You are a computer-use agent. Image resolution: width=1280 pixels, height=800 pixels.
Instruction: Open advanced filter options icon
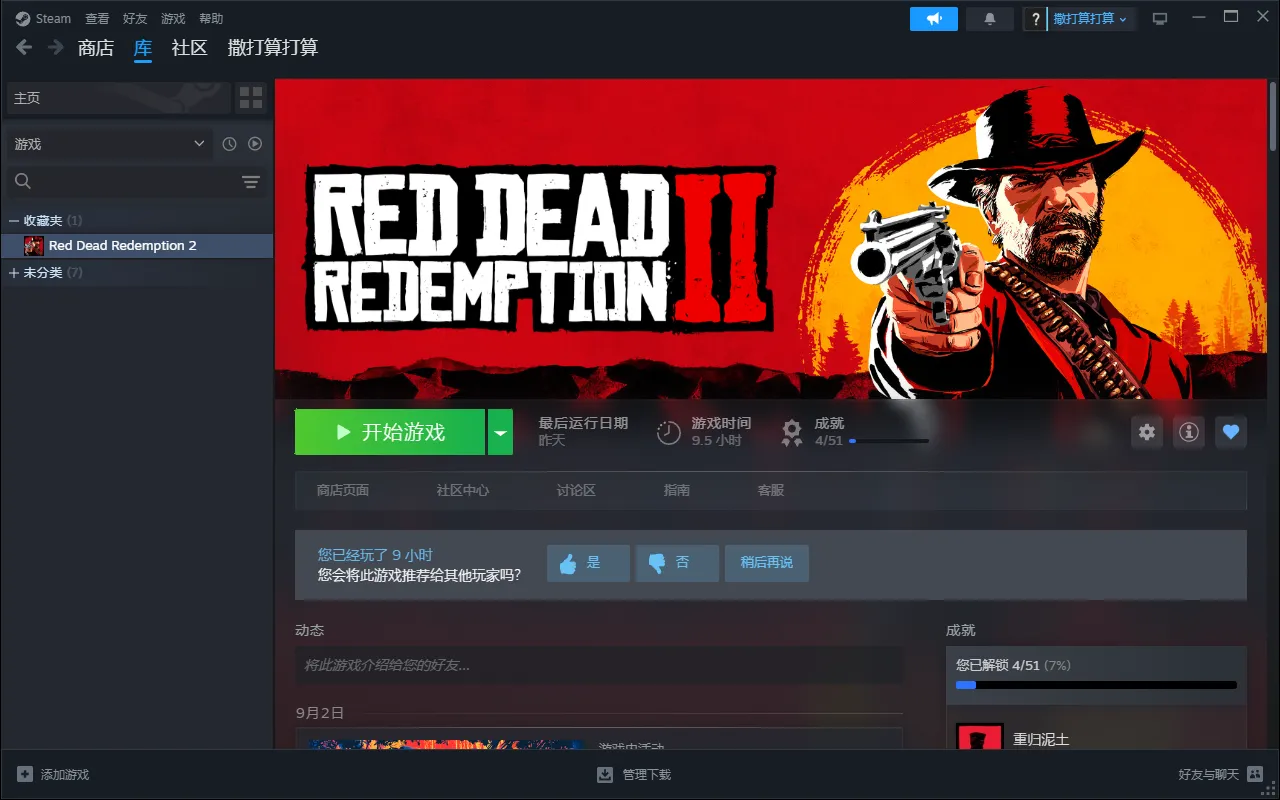(250, 181)
